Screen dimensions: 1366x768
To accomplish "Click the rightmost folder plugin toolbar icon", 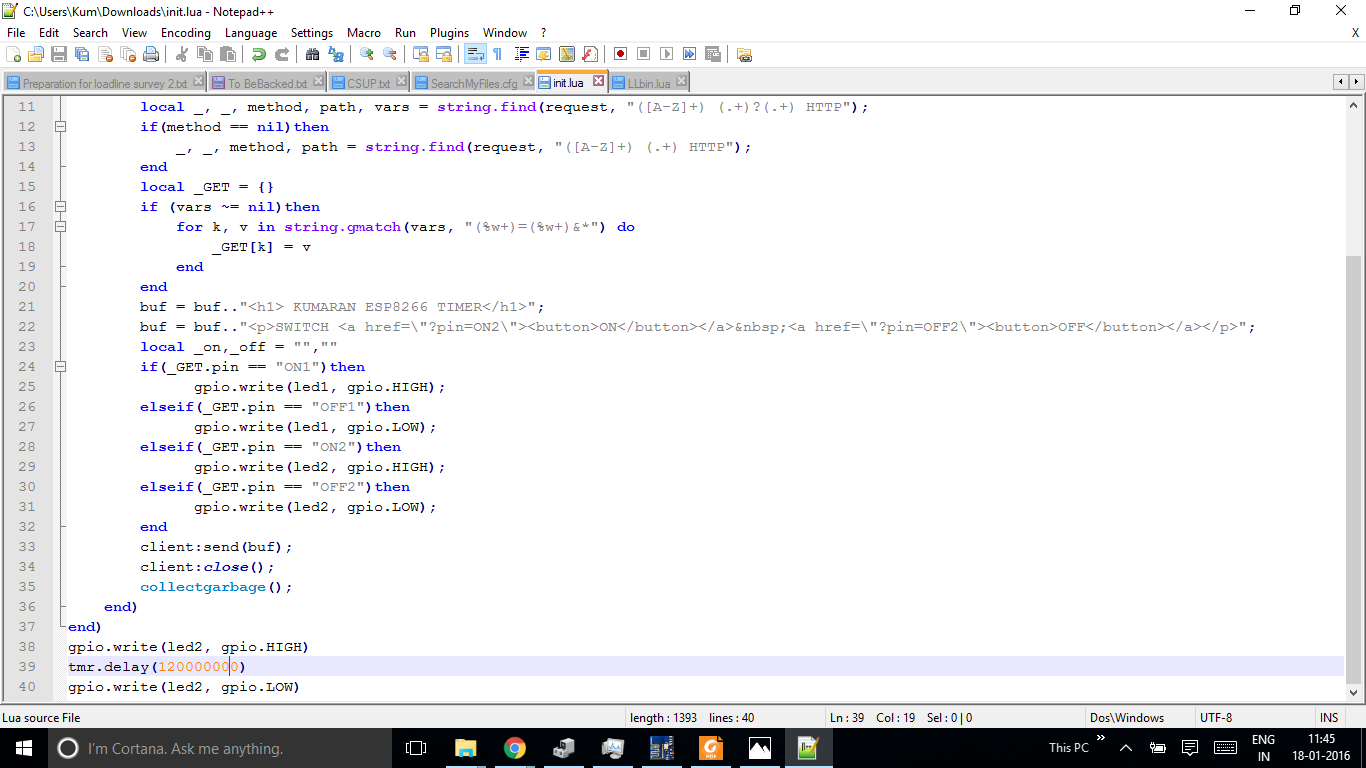I will 744,54.
